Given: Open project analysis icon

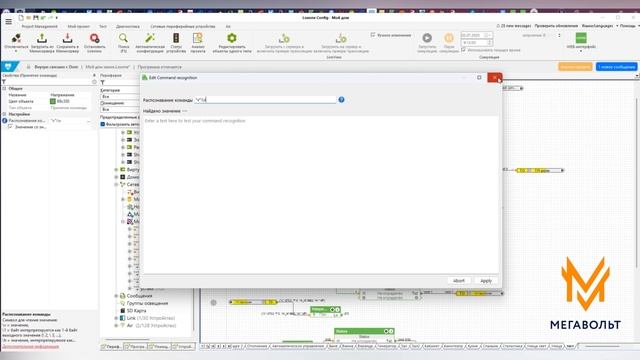Looking at the screenshot, I should pos(198,38).
